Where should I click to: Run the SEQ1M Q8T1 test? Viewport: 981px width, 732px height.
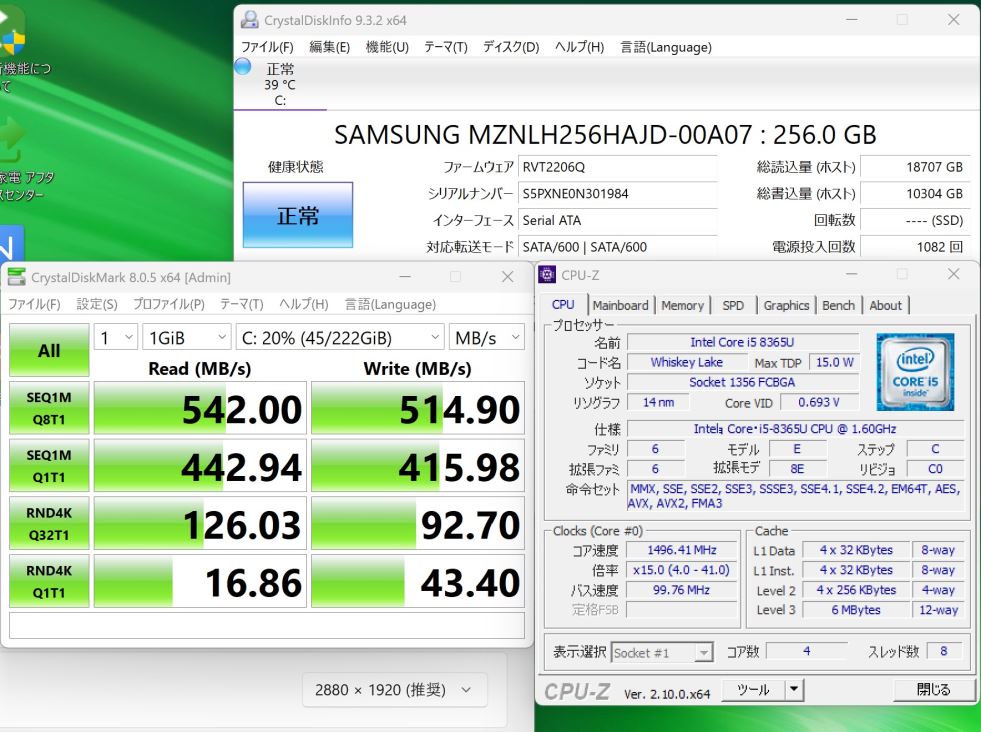tap(49, 408)
